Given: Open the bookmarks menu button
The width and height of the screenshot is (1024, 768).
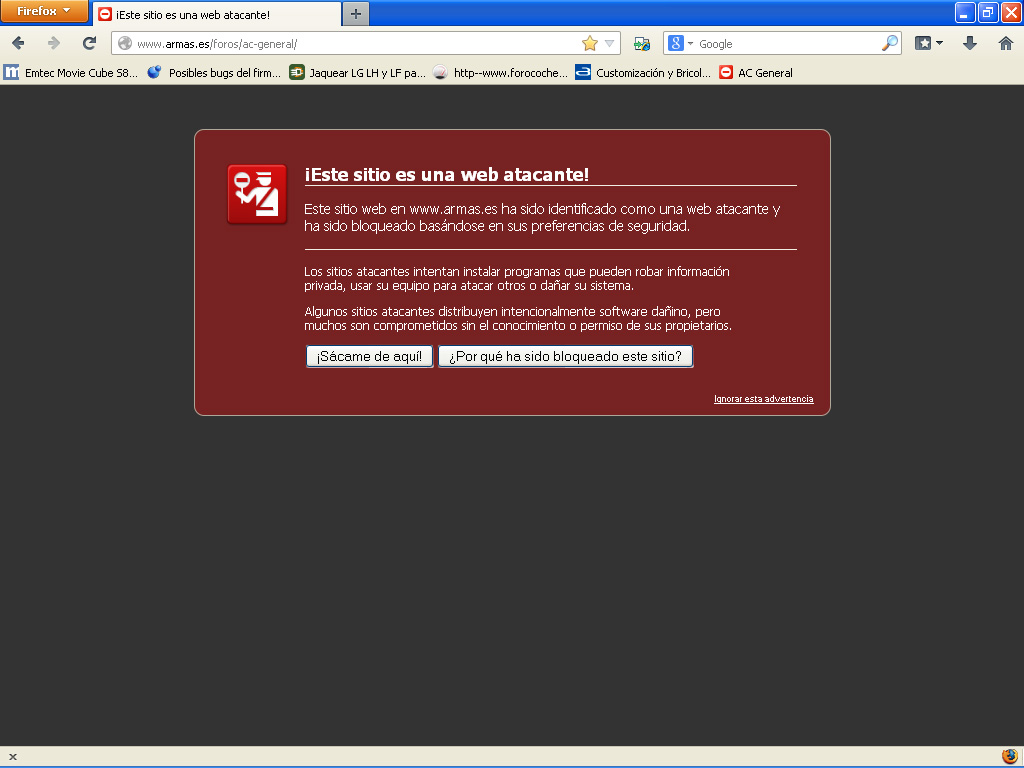Looking at the screenshot, I should pos(929,43).
